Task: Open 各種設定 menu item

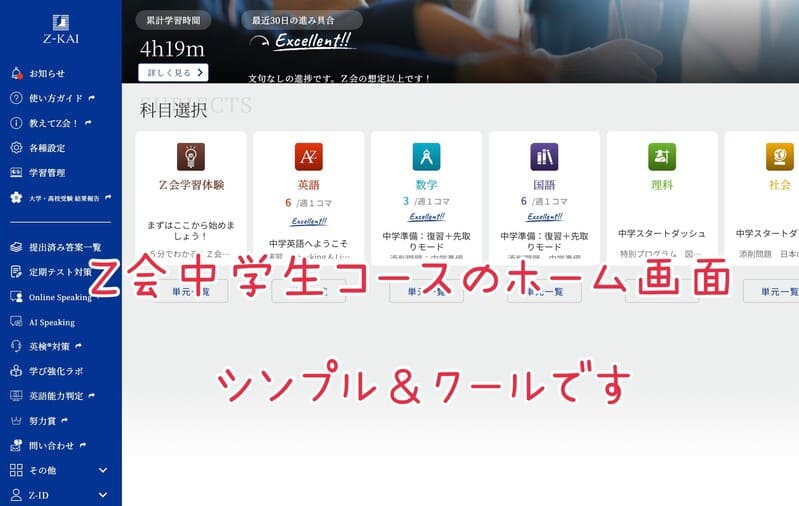Action: [47, 148]
